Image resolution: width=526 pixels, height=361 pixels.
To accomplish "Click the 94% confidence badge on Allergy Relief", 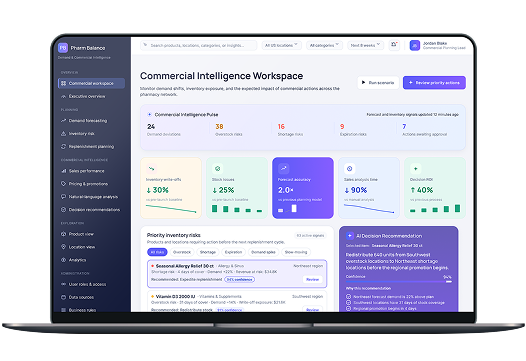I will click(240, 279).
